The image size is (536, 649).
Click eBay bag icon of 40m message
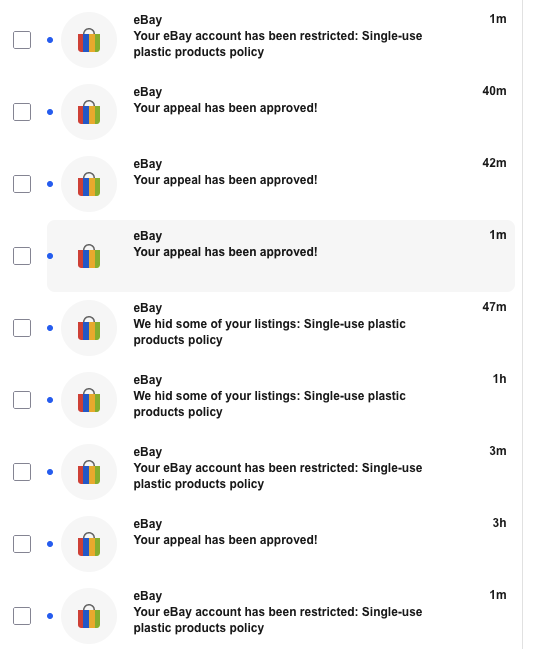point(89,112)
